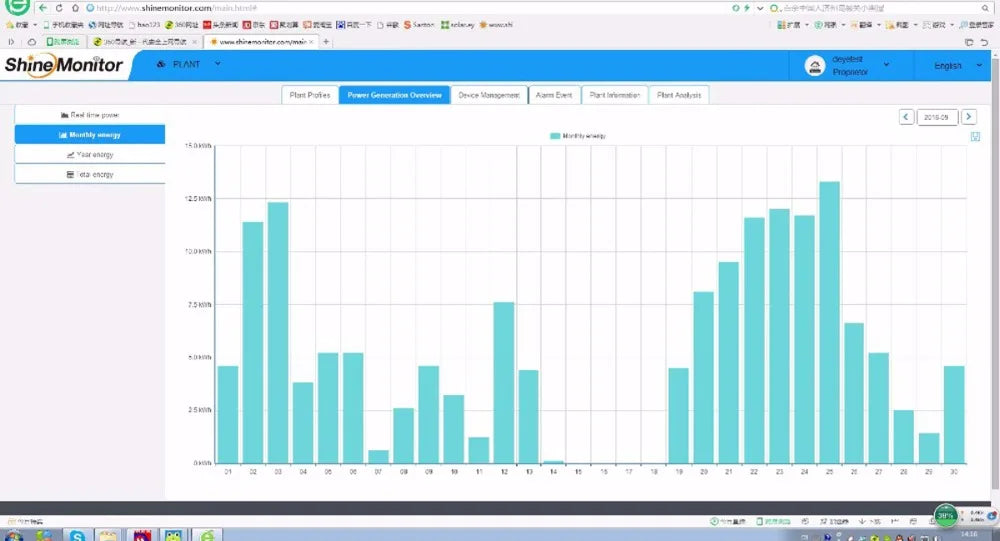Go to previous month with left arrow
The width and height of the screenshot is (1000, 541).
[906, 117]
